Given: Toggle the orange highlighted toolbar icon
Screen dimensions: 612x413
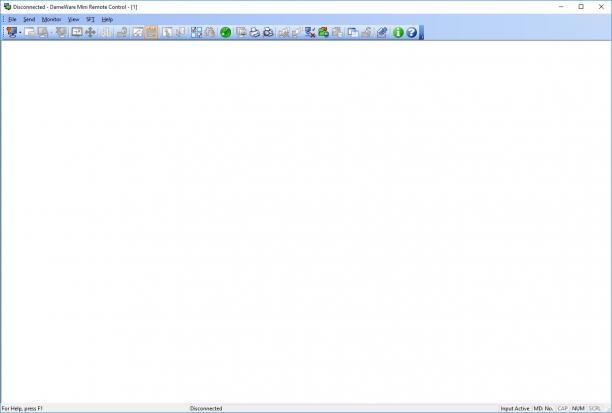Looking at the screenshot, I should pyautogui.click(x=151, y=32).
